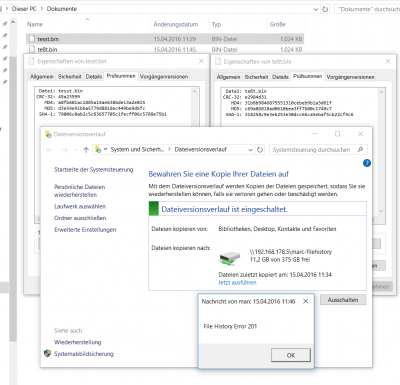Refresh the Dateiversionsverlauf page

coord(260,150)
